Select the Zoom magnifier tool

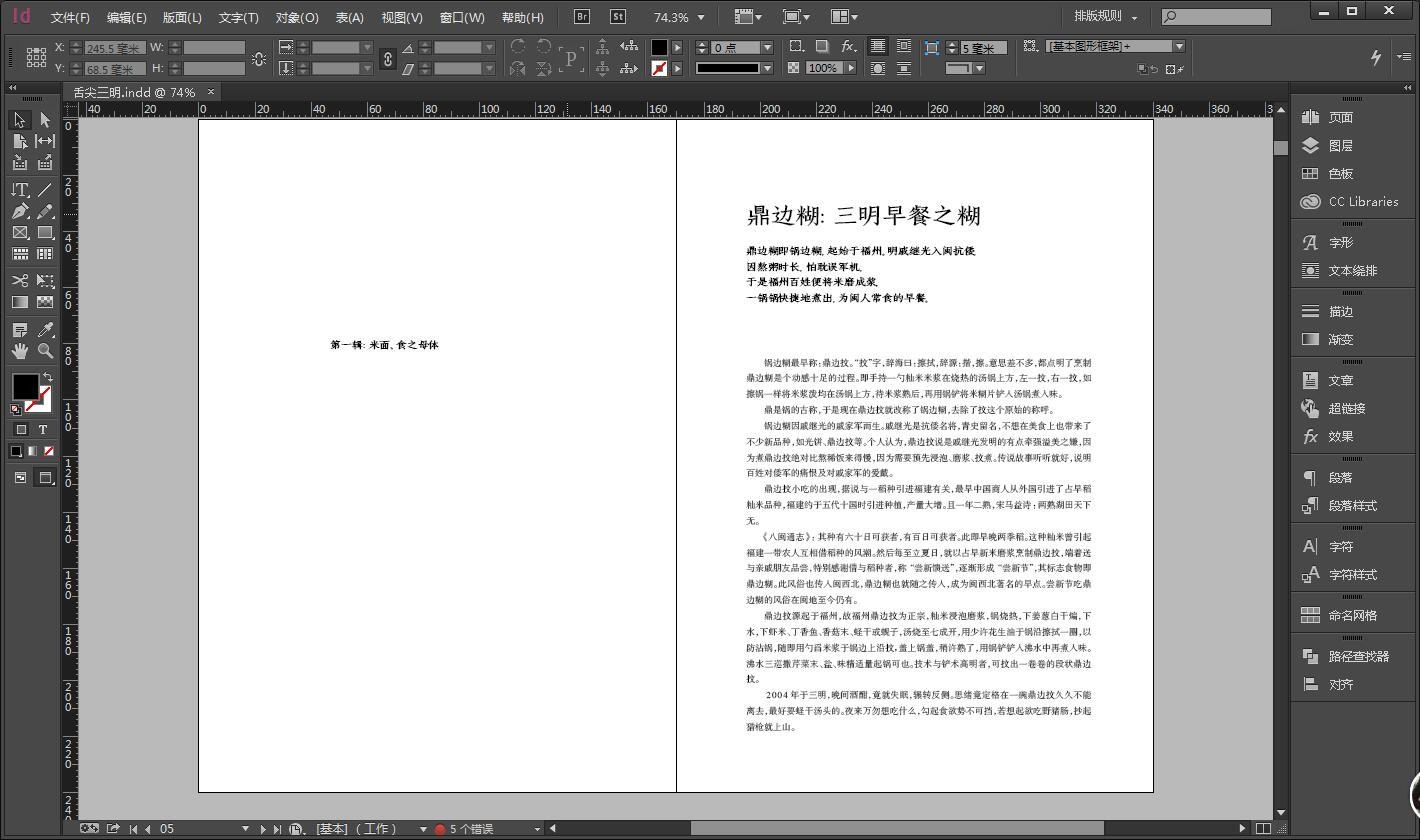(45, 351)
